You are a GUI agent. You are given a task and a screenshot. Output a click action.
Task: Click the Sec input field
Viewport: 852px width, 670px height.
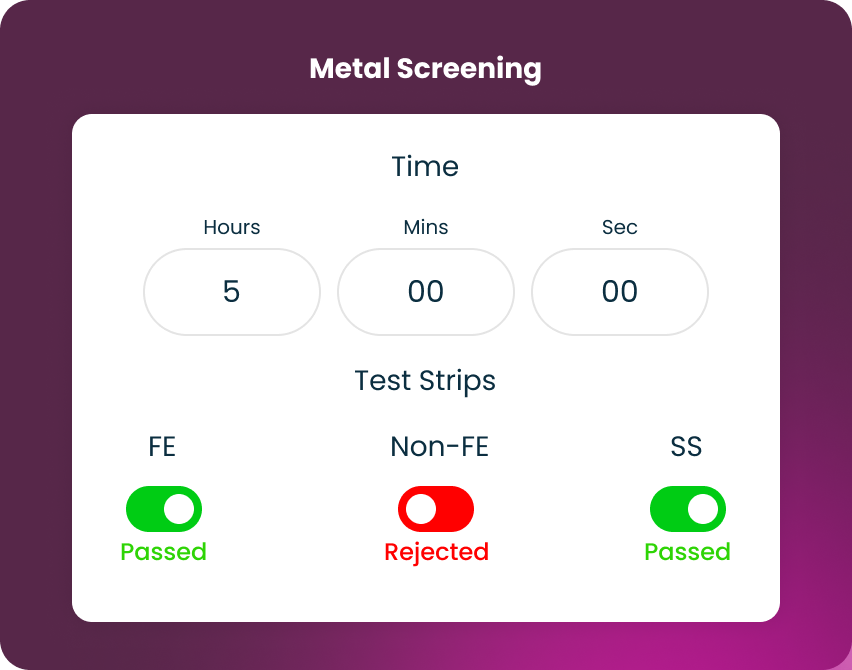click(620, 292)
